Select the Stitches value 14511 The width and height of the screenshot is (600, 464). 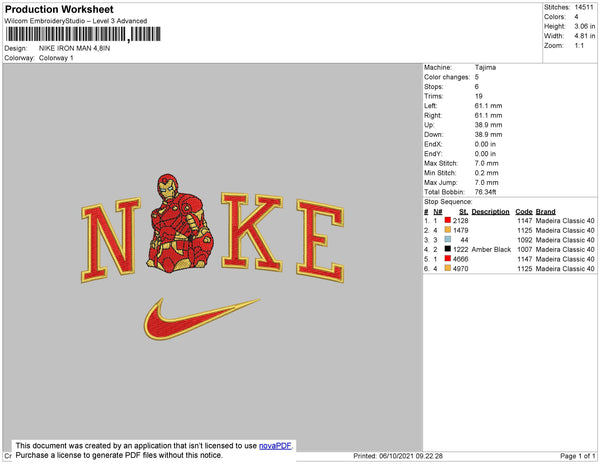click(x=584, y=7)
